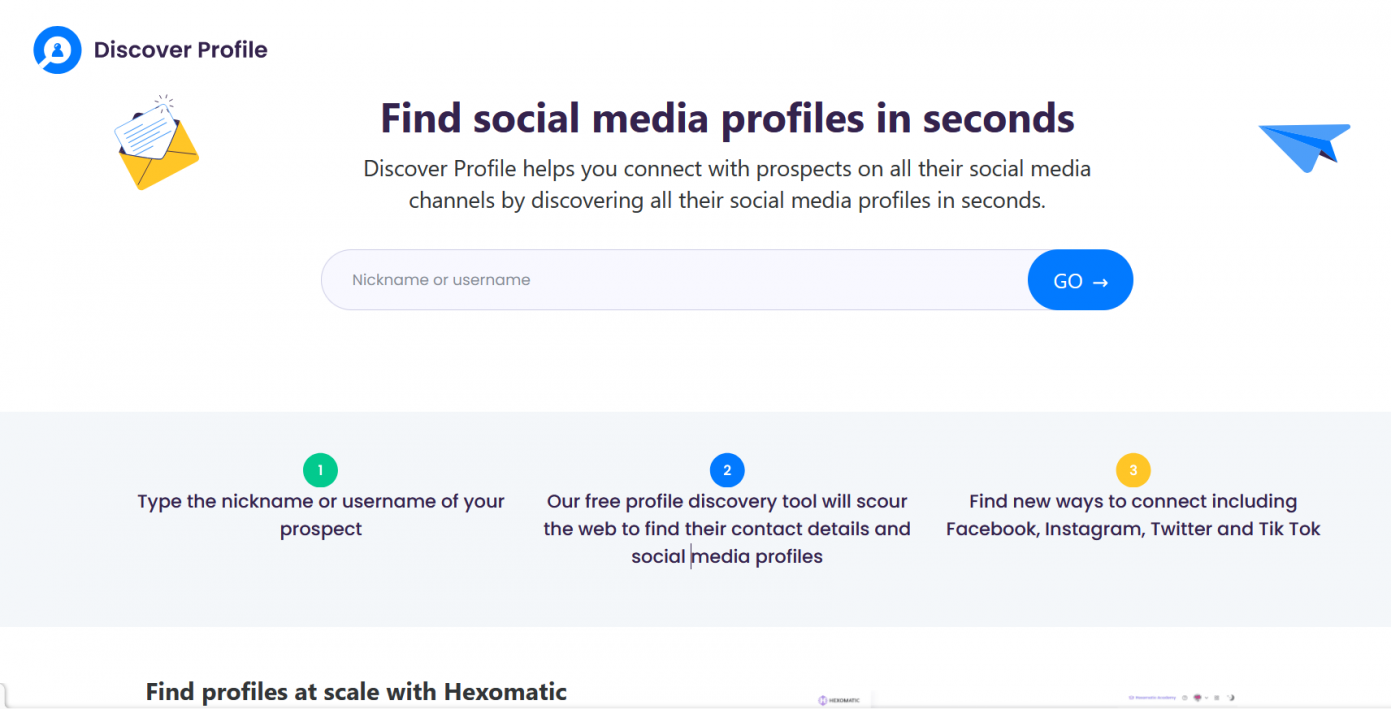1391x709 pixels.
Task: Click the green step 1 circle badge
Action: pyautogui.click(x=320, y=470)
